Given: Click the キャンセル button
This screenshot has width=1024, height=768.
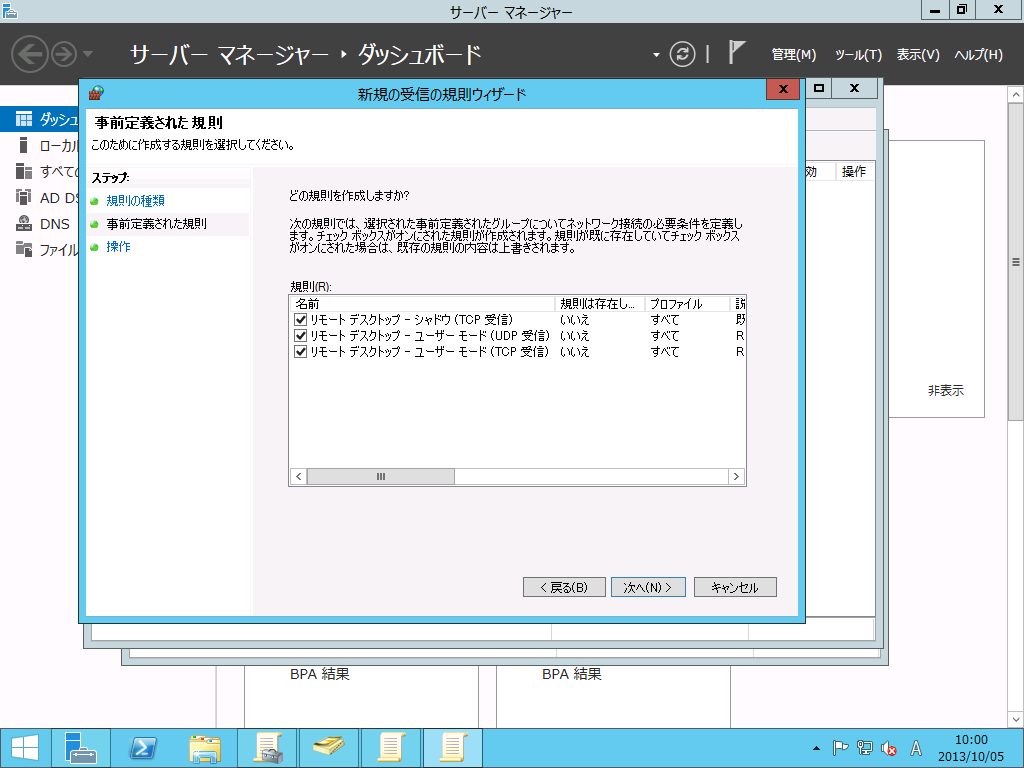Looking at the screenshot, I should click(735, 587).
